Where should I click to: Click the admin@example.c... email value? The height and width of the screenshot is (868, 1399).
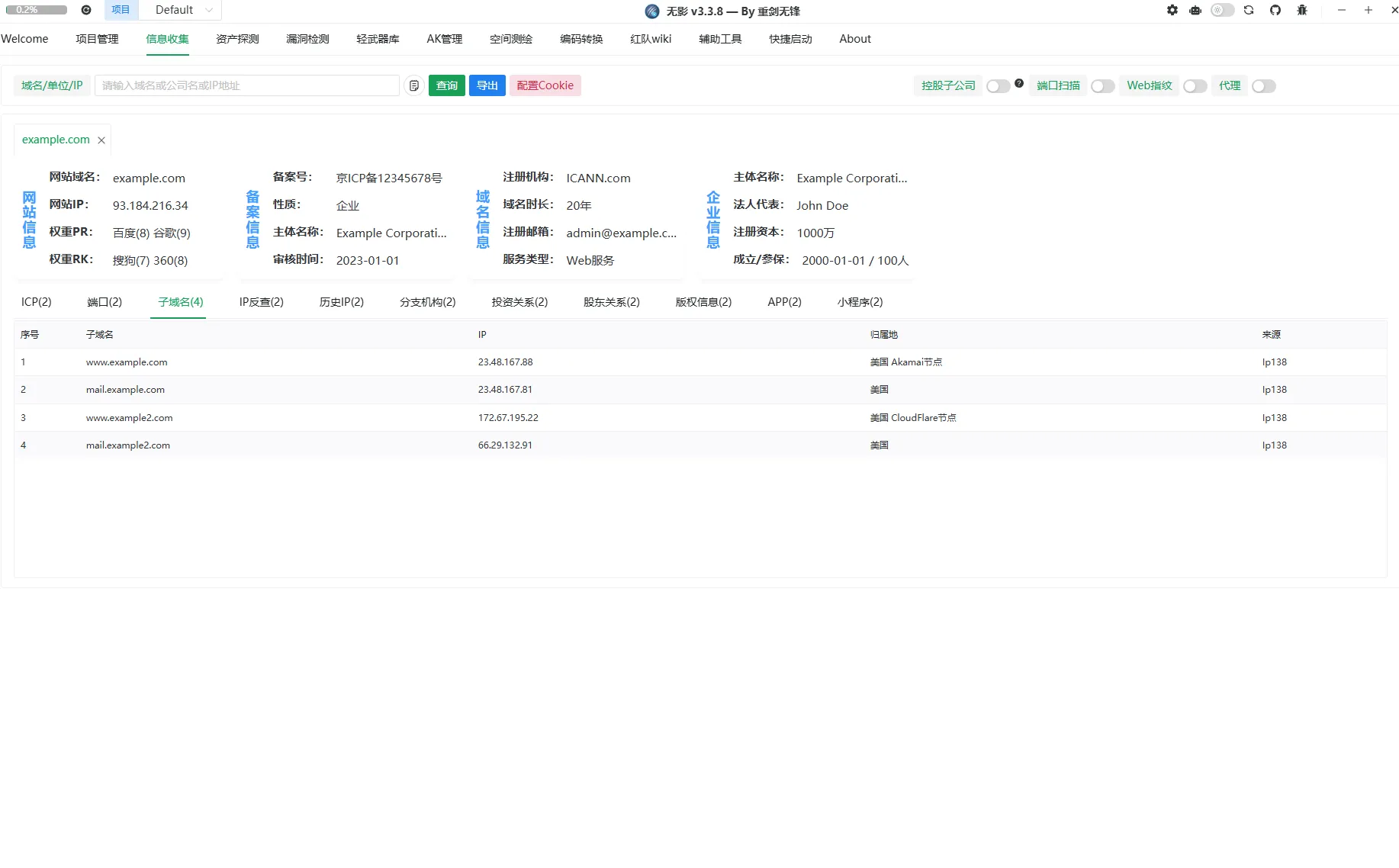click(x=622, y=233)
